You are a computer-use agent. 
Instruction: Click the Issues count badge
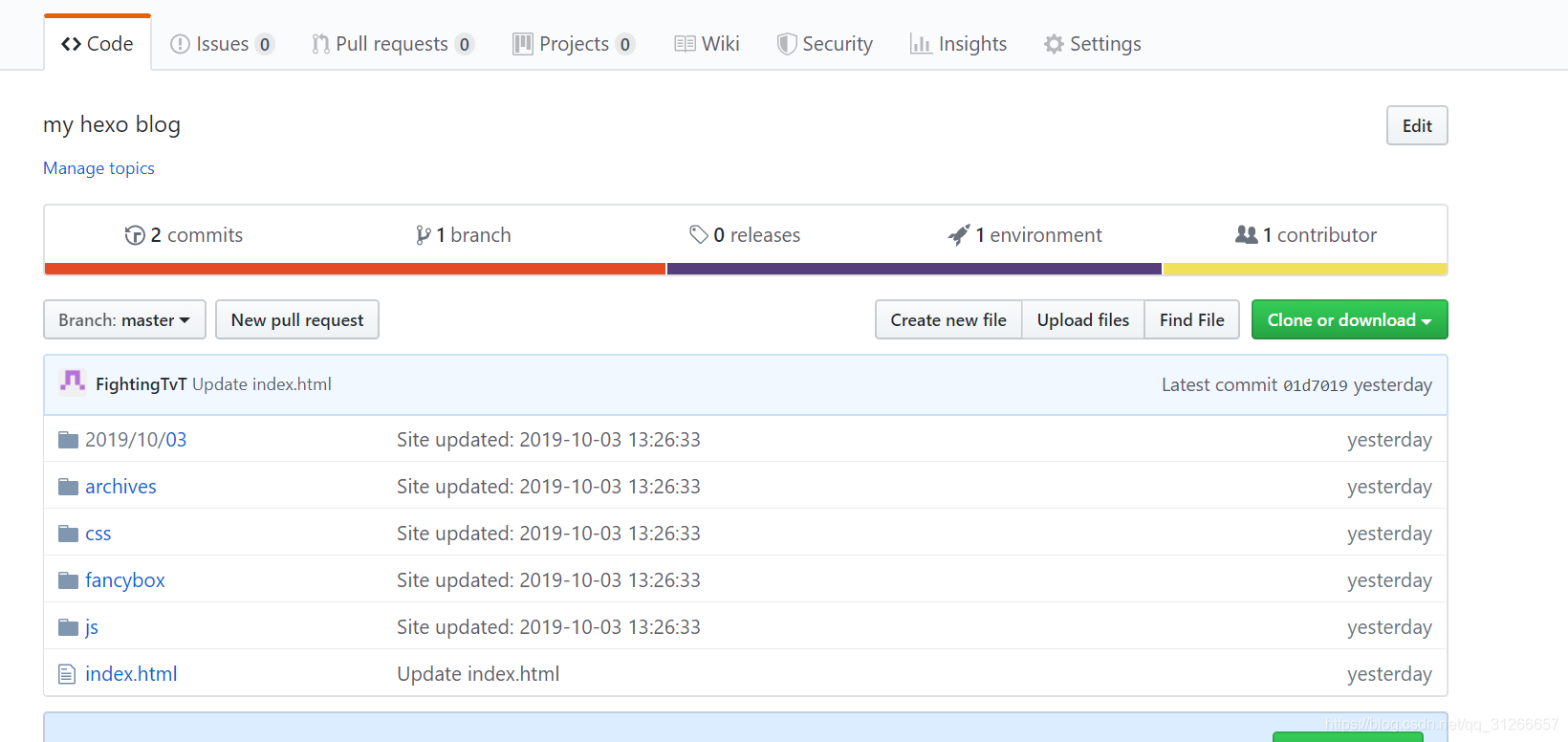[265, 45]
